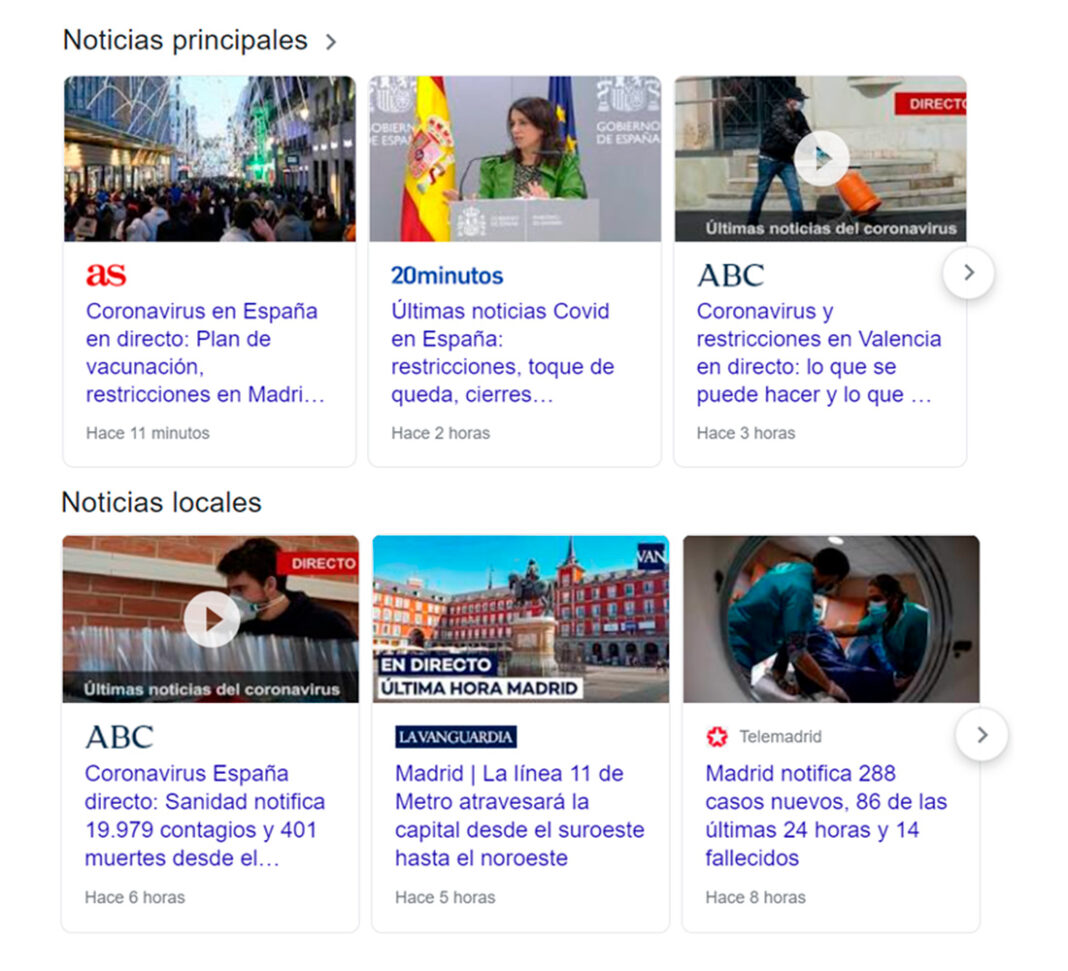Open the AS coronavirus vaccination plan article
The image size is (1068, 971).
(200, 352)
